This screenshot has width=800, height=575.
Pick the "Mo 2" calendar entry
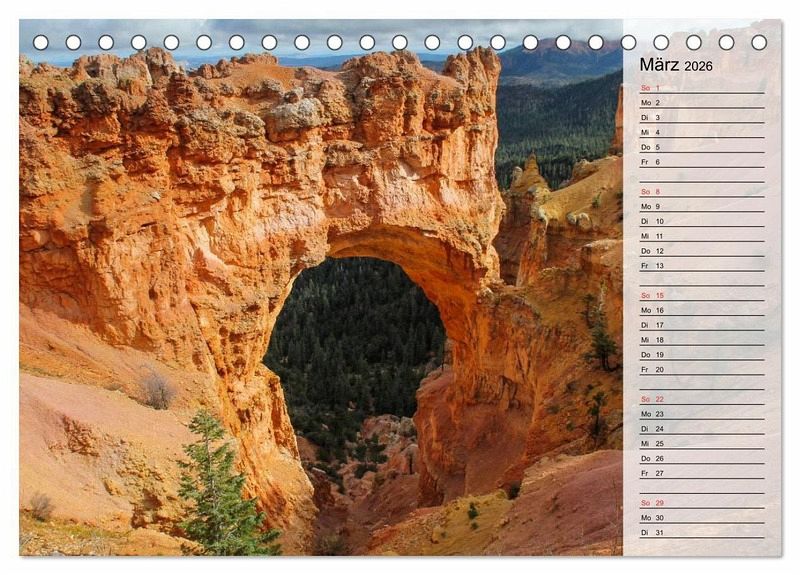point(702,103)
